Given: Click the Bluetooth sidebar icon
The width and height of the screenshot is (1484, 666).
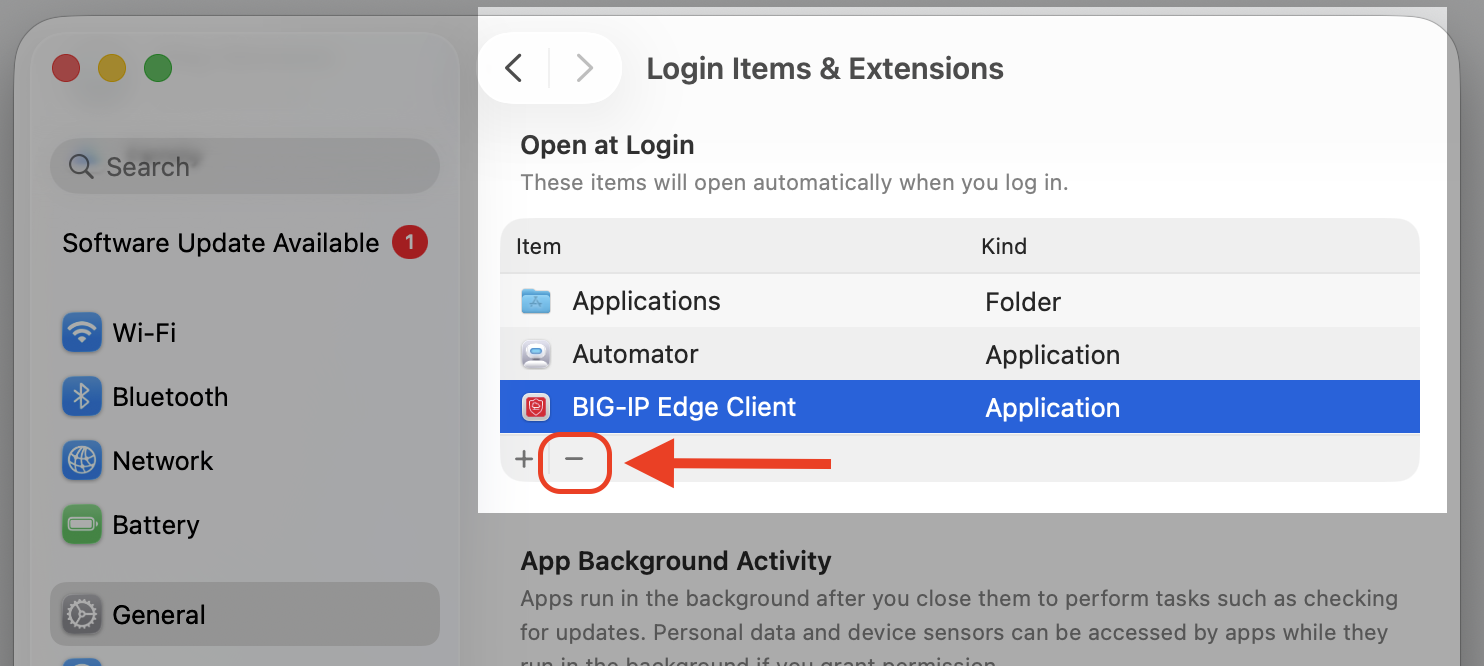Looking at the screenshot, I should (x=81, y=397).
